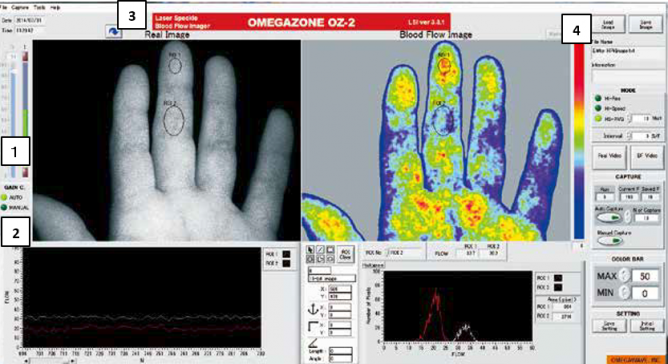668x364 pixels.
Task: Click the cursor Y coordinate field
Action: point(340,296)
